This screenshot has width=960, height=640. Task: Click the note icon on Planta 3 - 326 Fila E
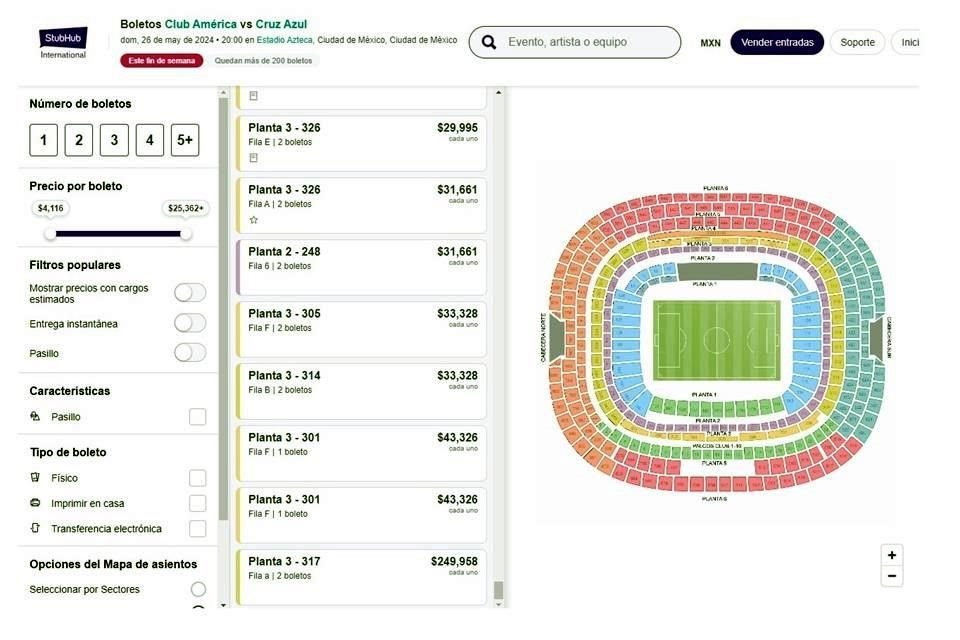(253, 158)
